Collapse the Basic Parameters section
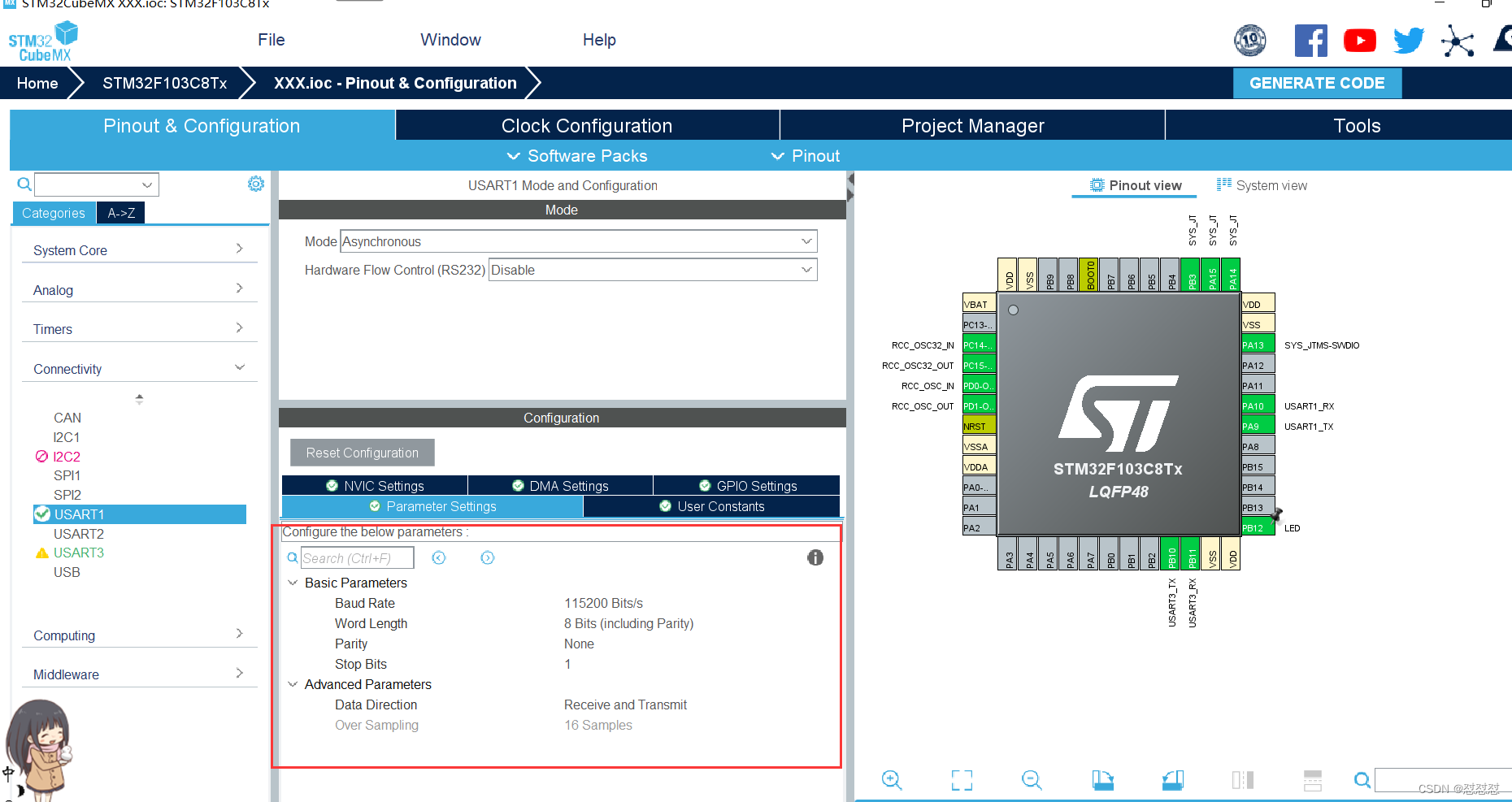Screen dimensions: 1512x802 [x=293, y=583]
